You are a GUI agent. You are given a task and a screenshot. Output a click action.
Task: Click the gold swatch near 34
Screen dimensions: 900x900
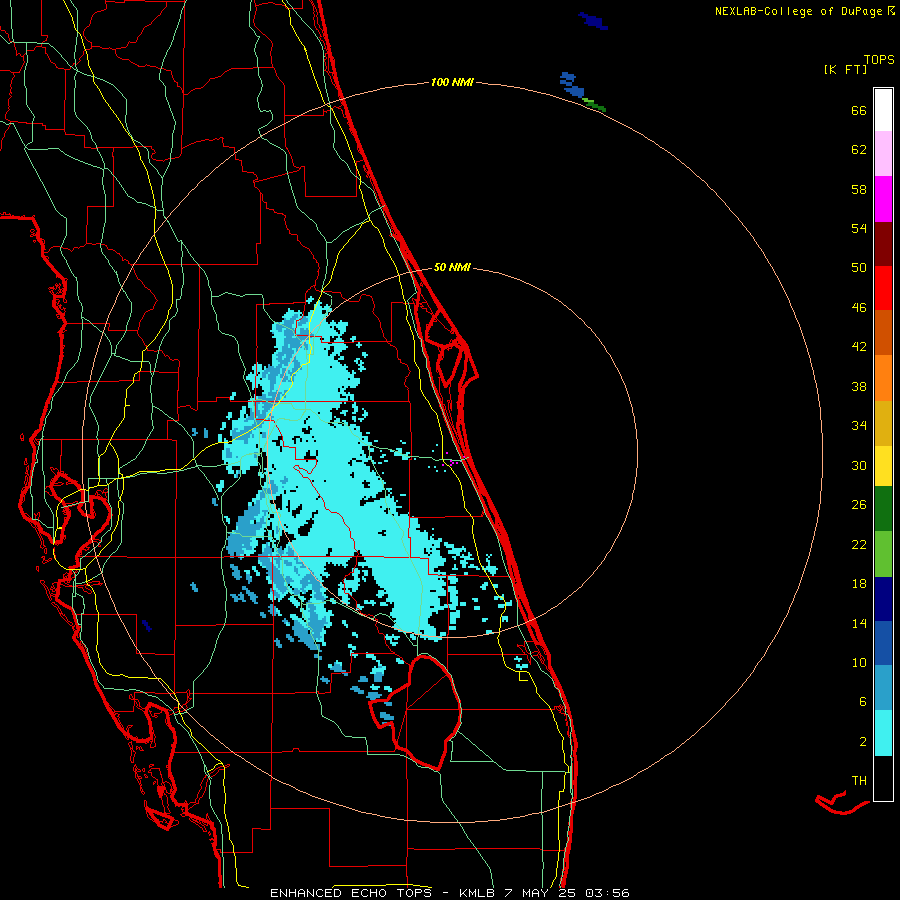883,423
